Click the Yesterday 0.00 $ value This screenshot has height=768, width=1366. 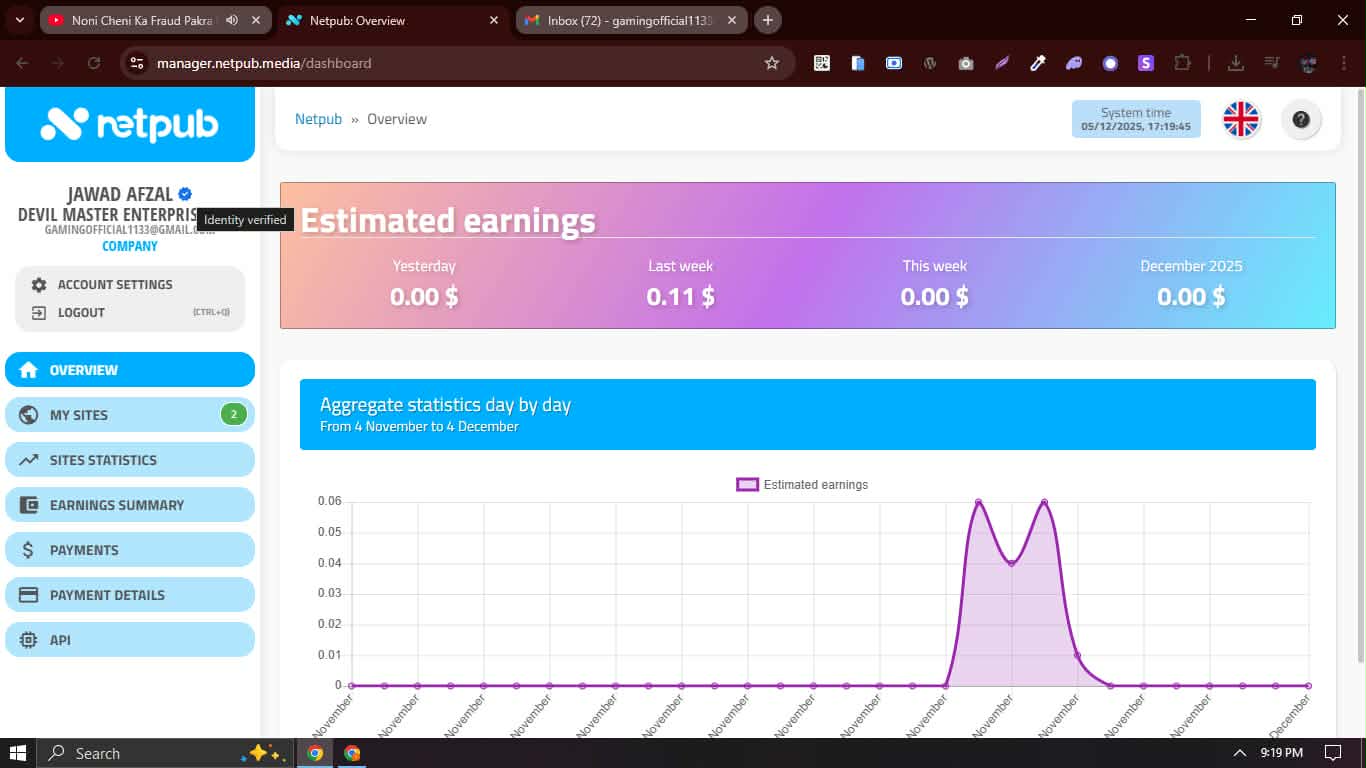click(424, 296)
